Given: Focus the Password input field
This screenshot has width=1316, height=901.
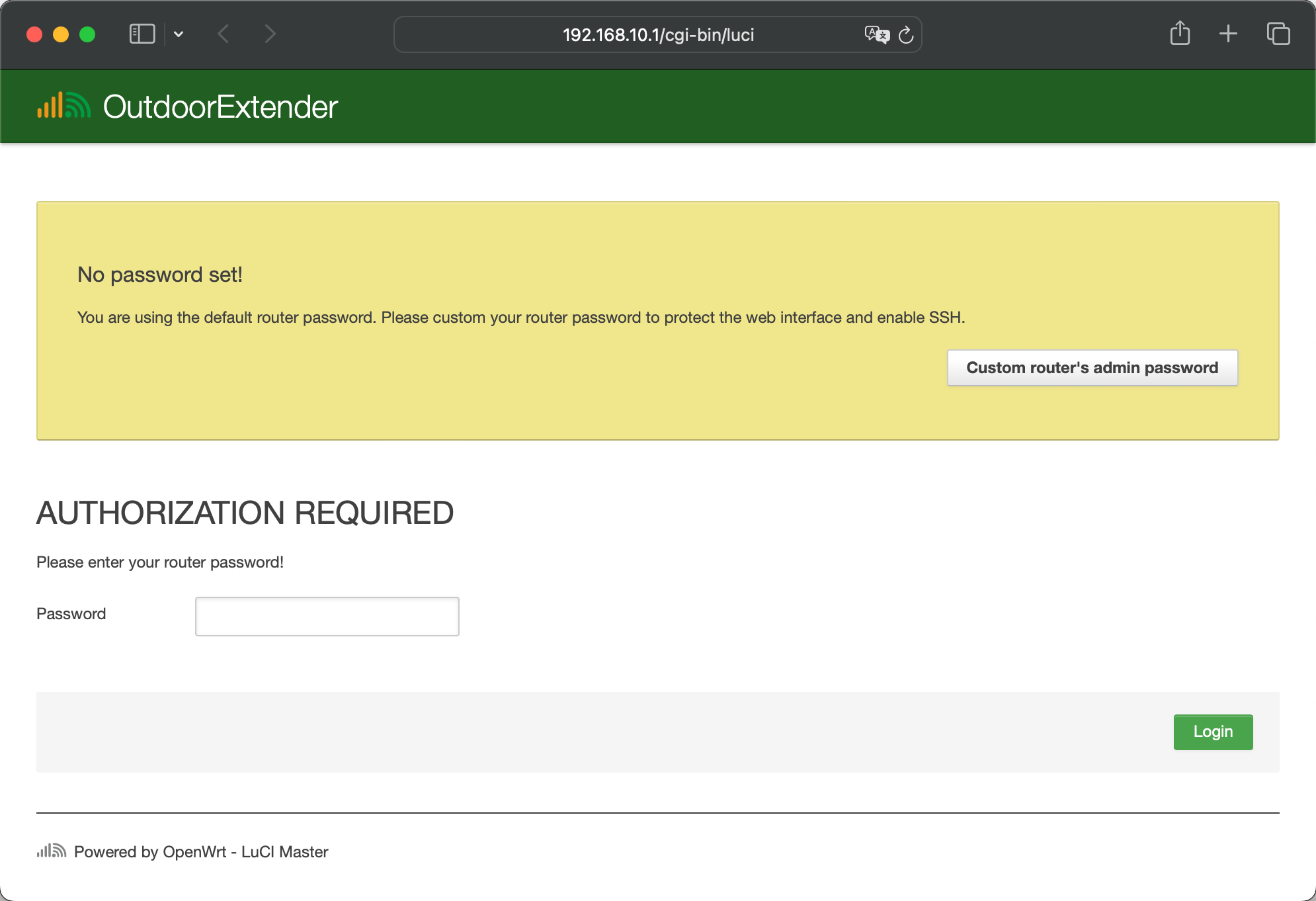Looking at the screenshot, I should click(327, 616).
